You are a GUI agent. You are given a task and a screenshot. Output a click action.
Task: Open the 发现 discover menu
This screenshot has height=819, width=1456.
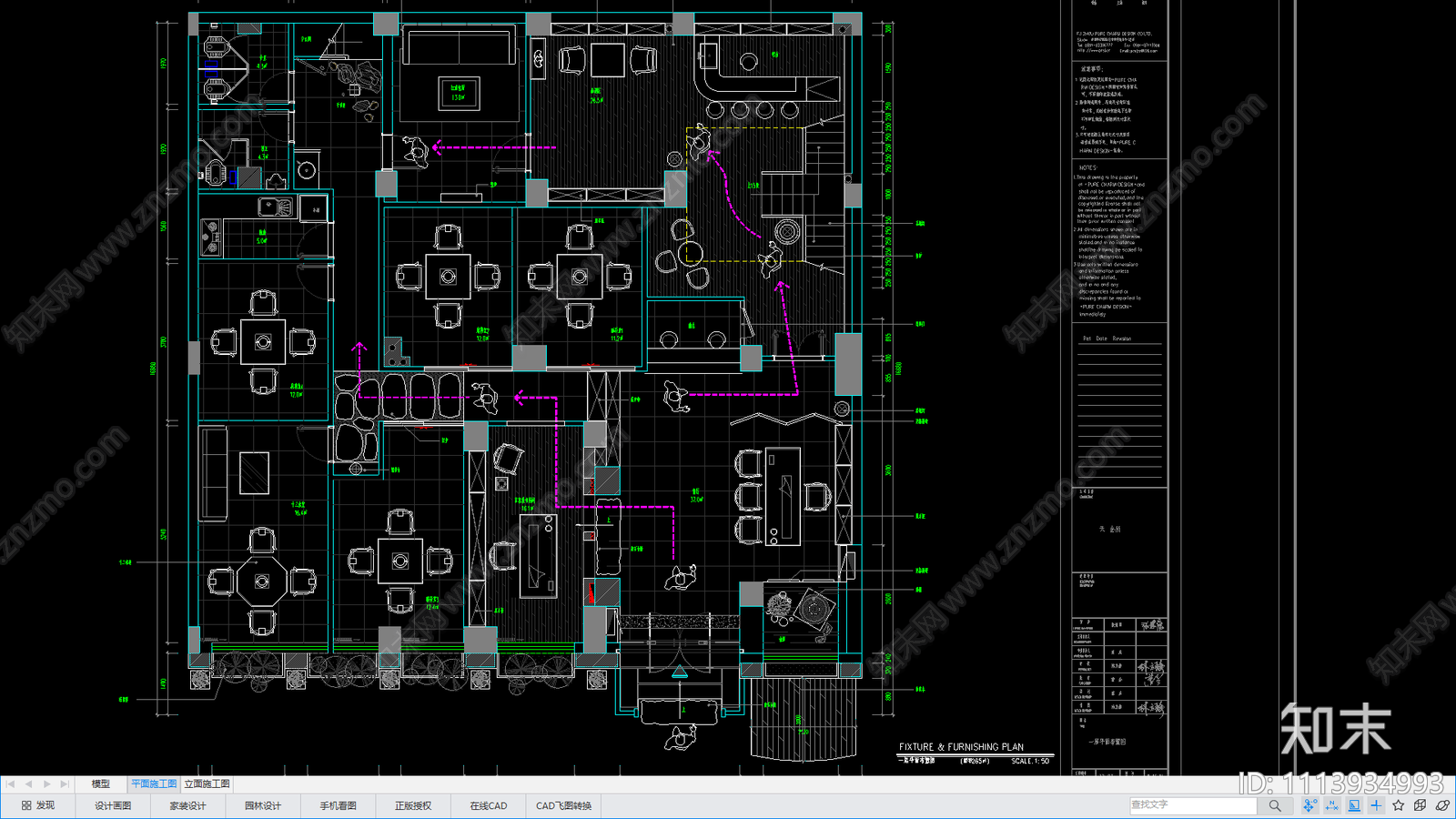pyautogui.click(x=38, y=805)
